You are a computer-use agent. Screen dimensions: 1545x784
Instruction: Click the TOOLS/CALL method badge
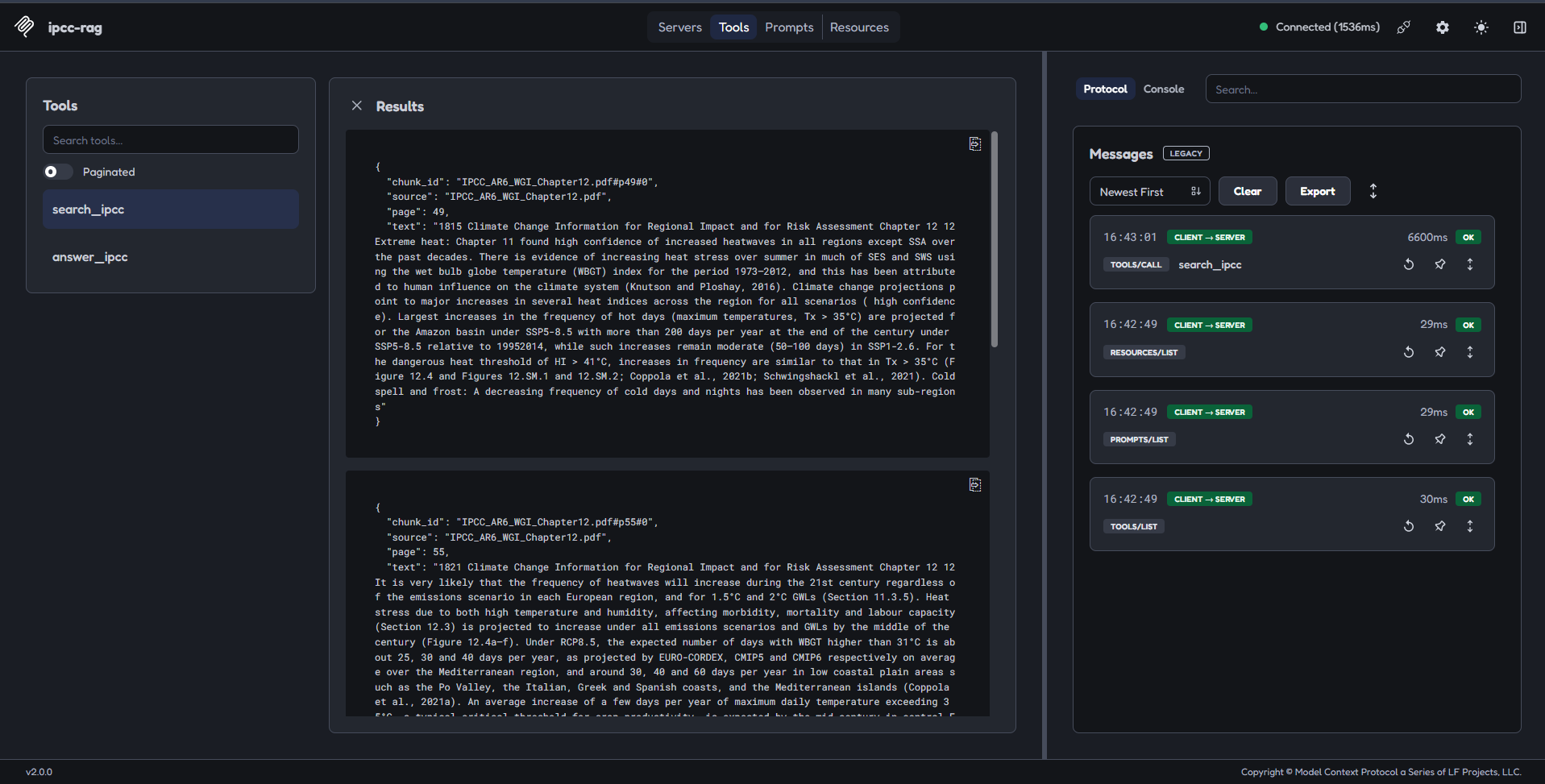(x=1136, y=264)
